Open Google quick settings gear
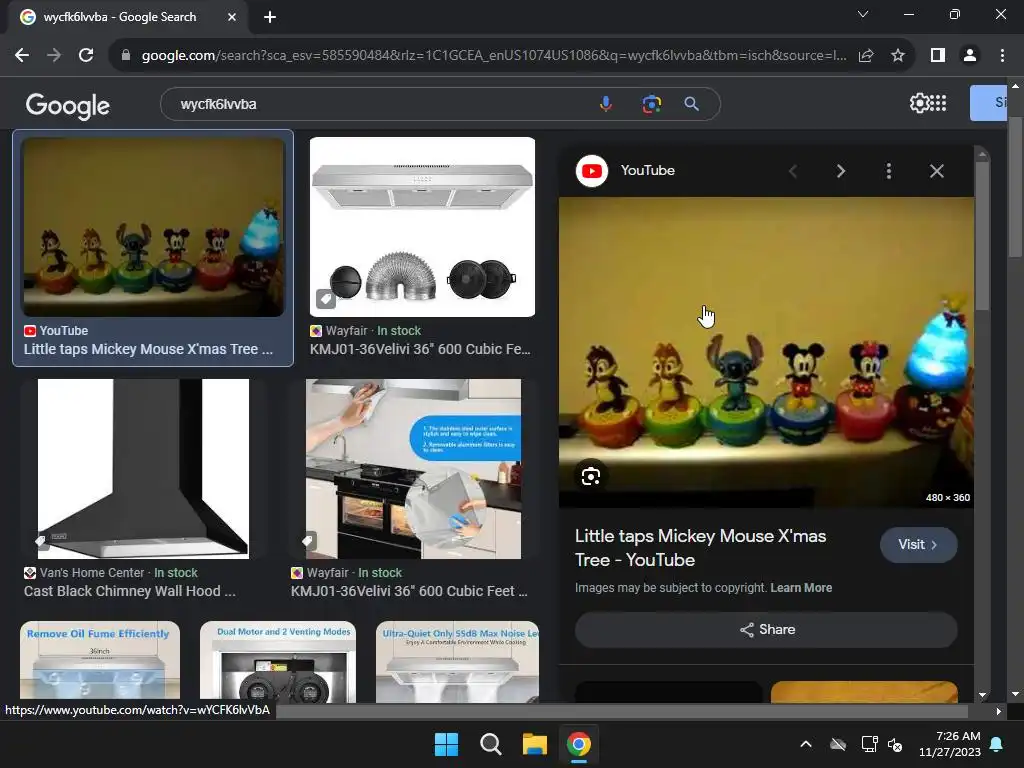This screenshot has height=768, width=1024. (918, 103)
